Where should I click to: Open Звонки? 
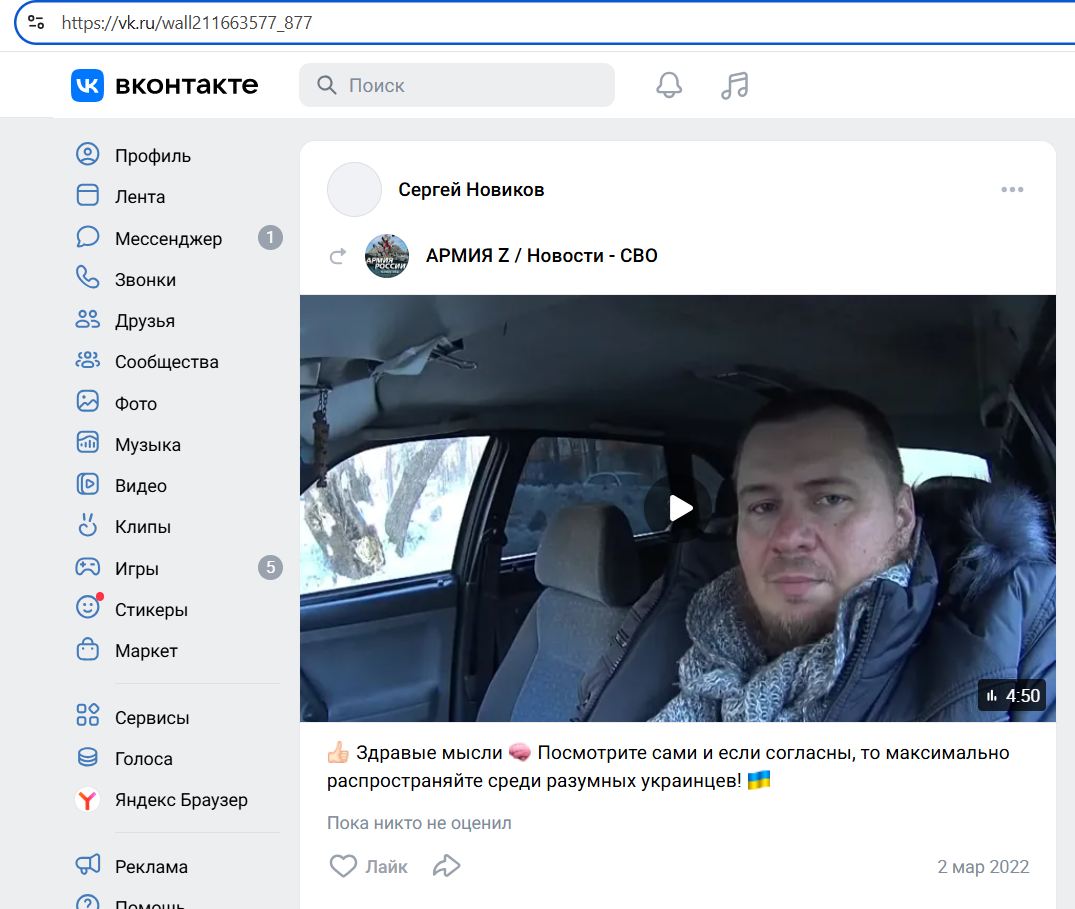pyautogui.click(x=145, y=280)
